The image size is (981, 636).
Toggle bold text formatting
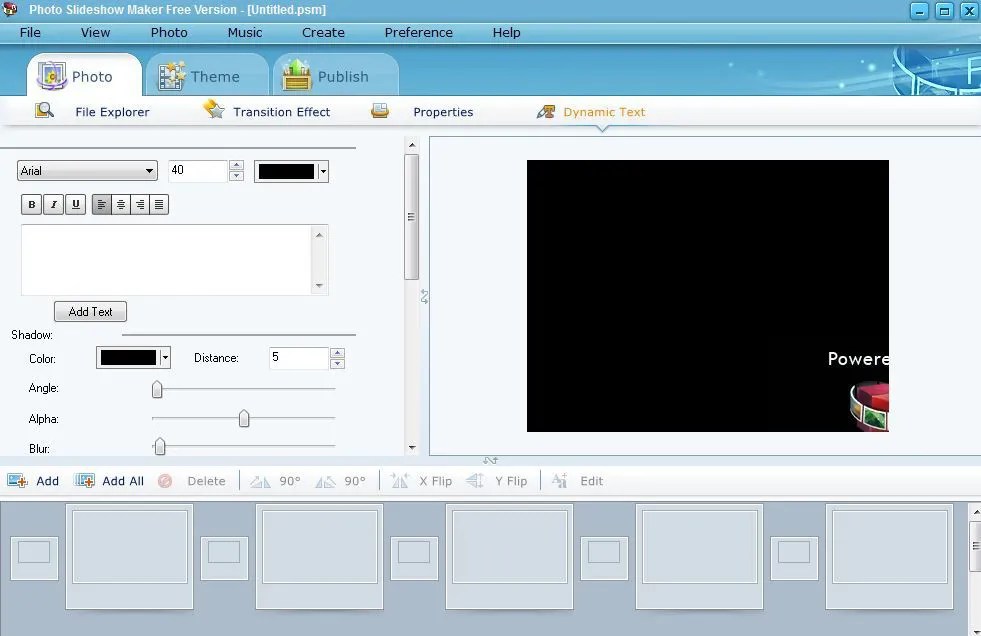click(31, 204)
